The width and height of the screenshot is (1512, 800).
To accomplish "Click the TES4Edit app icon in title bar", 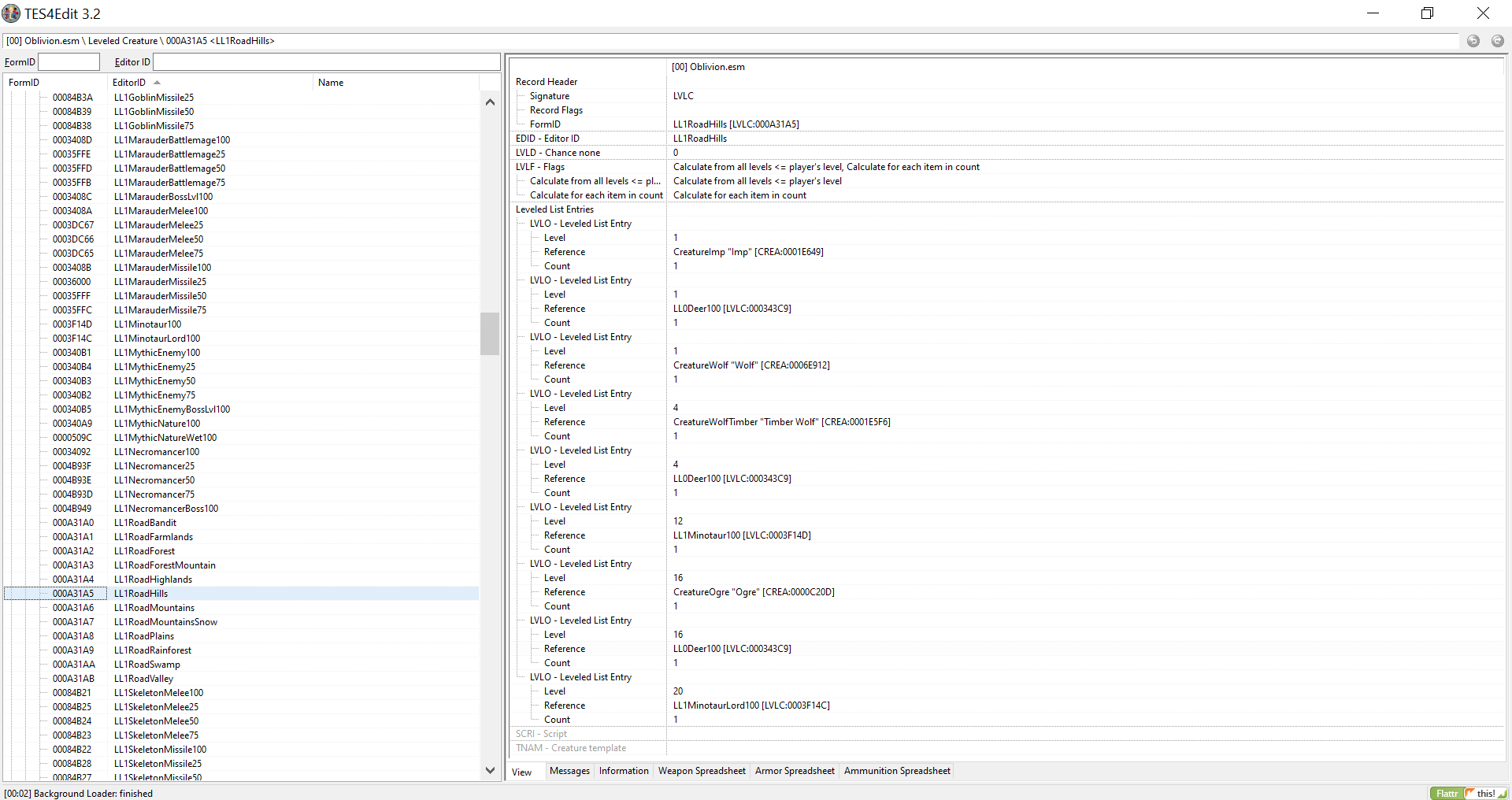I will pos(11,13).
